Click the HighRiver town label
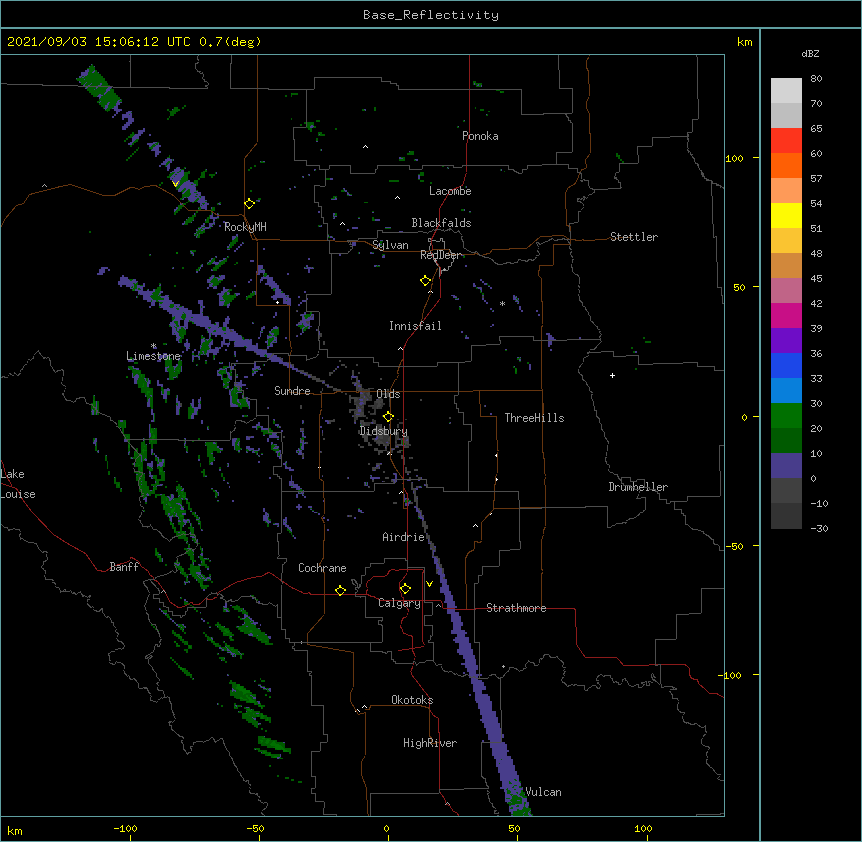Screen dimensions: 862x842 pos(430,743)
